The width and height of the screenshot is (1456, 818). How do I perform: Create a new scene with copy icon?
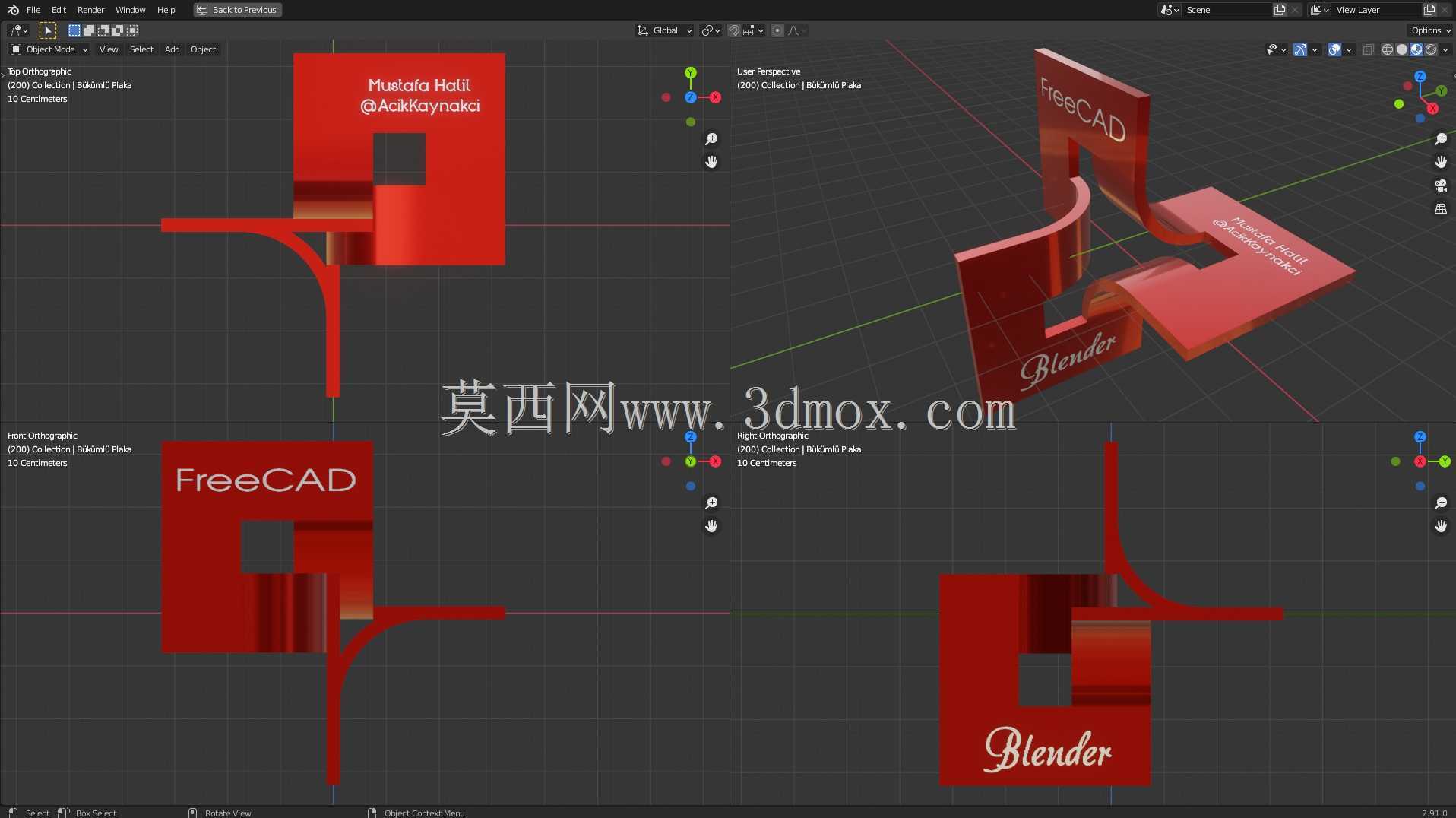click(1280, 10)
